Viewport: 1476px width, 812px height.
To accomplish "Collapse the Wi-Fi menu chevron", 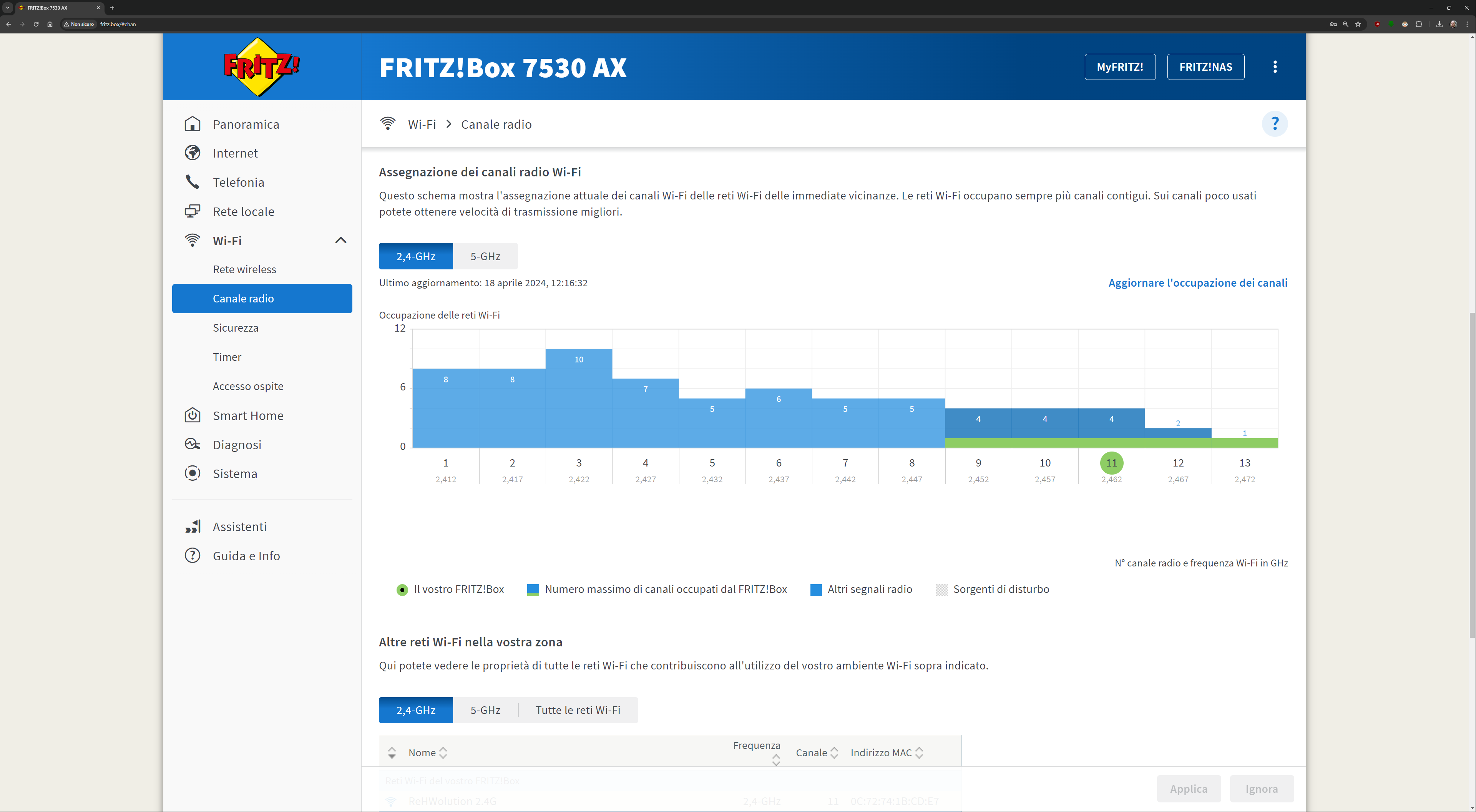I will [x=340, y=241].
